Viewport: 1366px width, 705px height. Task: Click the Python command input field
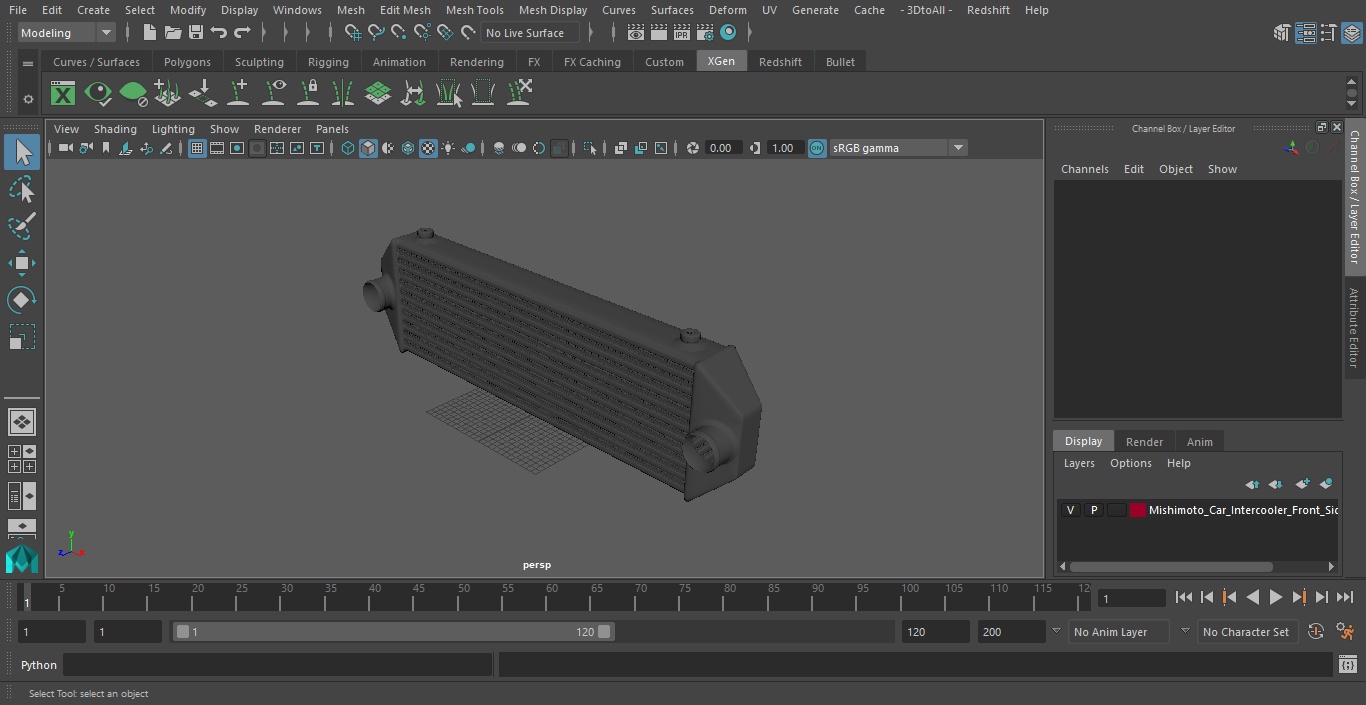[x=278, y=665]
